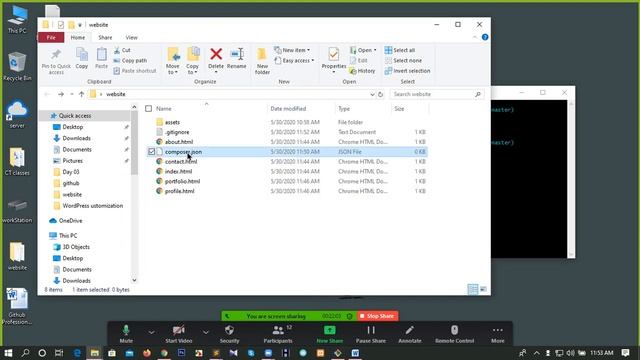
Task: Refresh the website folder view
Action: 380,94
